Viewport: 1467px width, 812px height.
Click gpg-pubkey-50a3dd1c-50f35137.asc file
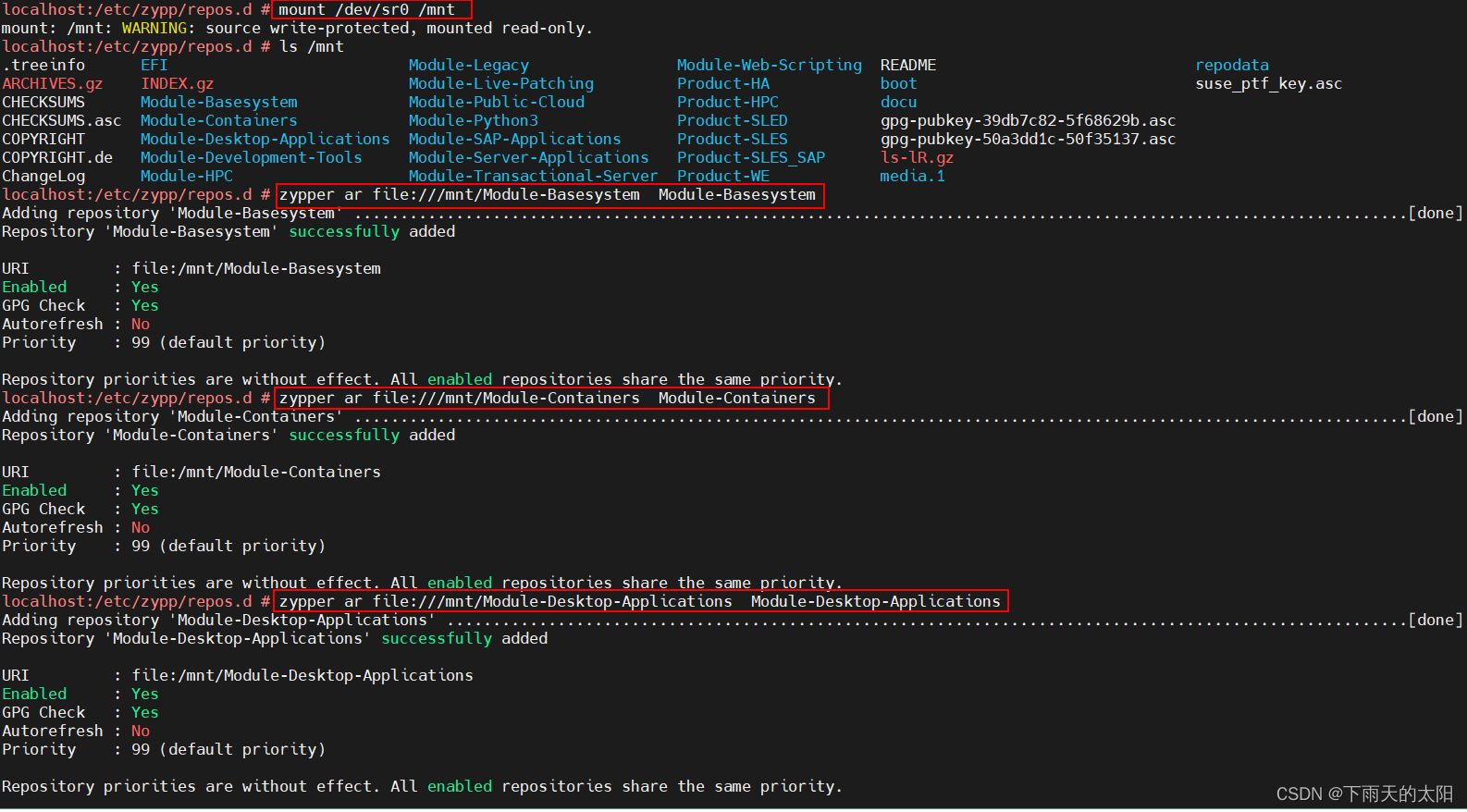click(x=1029, y=139)
